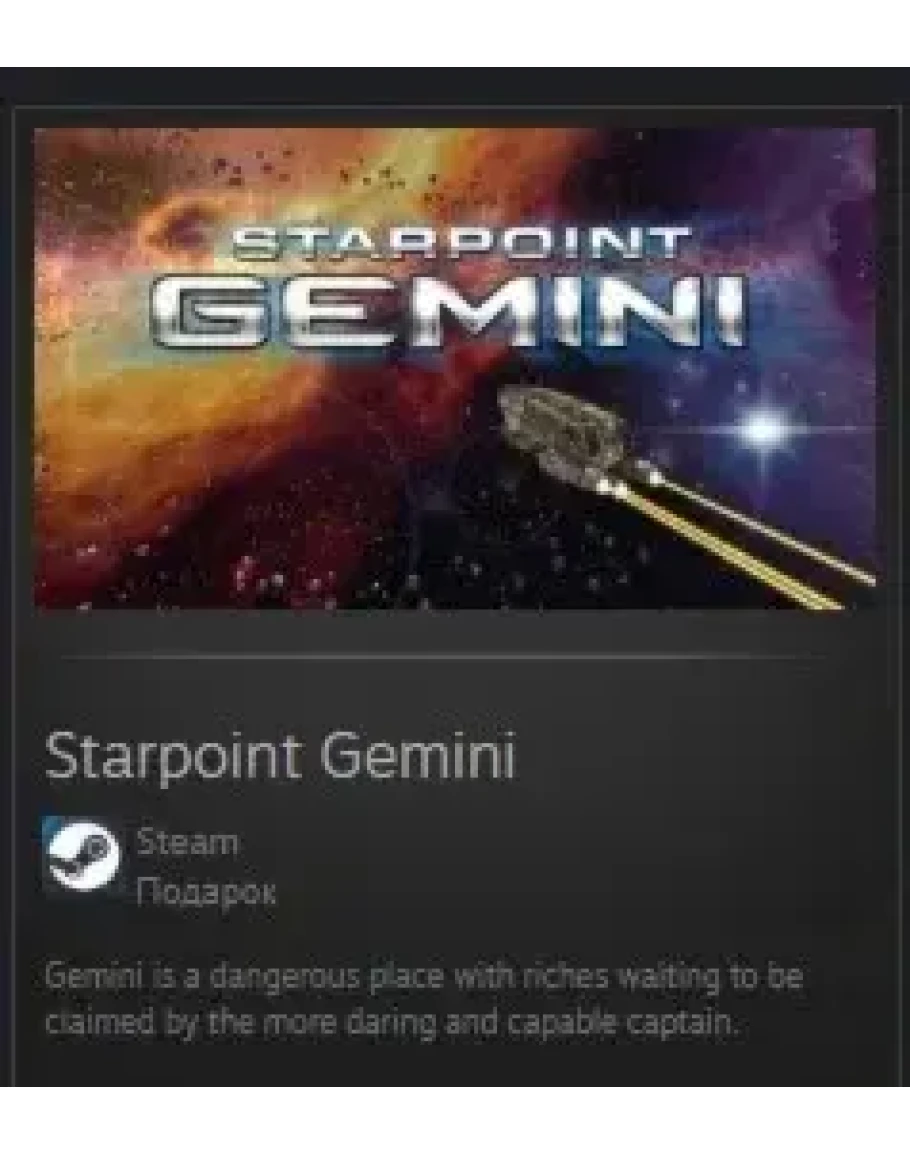Click the STARPOINT logo word in the banner
Image resolution: width=910 pixels, height=1155 pixels.
(462, 242)
